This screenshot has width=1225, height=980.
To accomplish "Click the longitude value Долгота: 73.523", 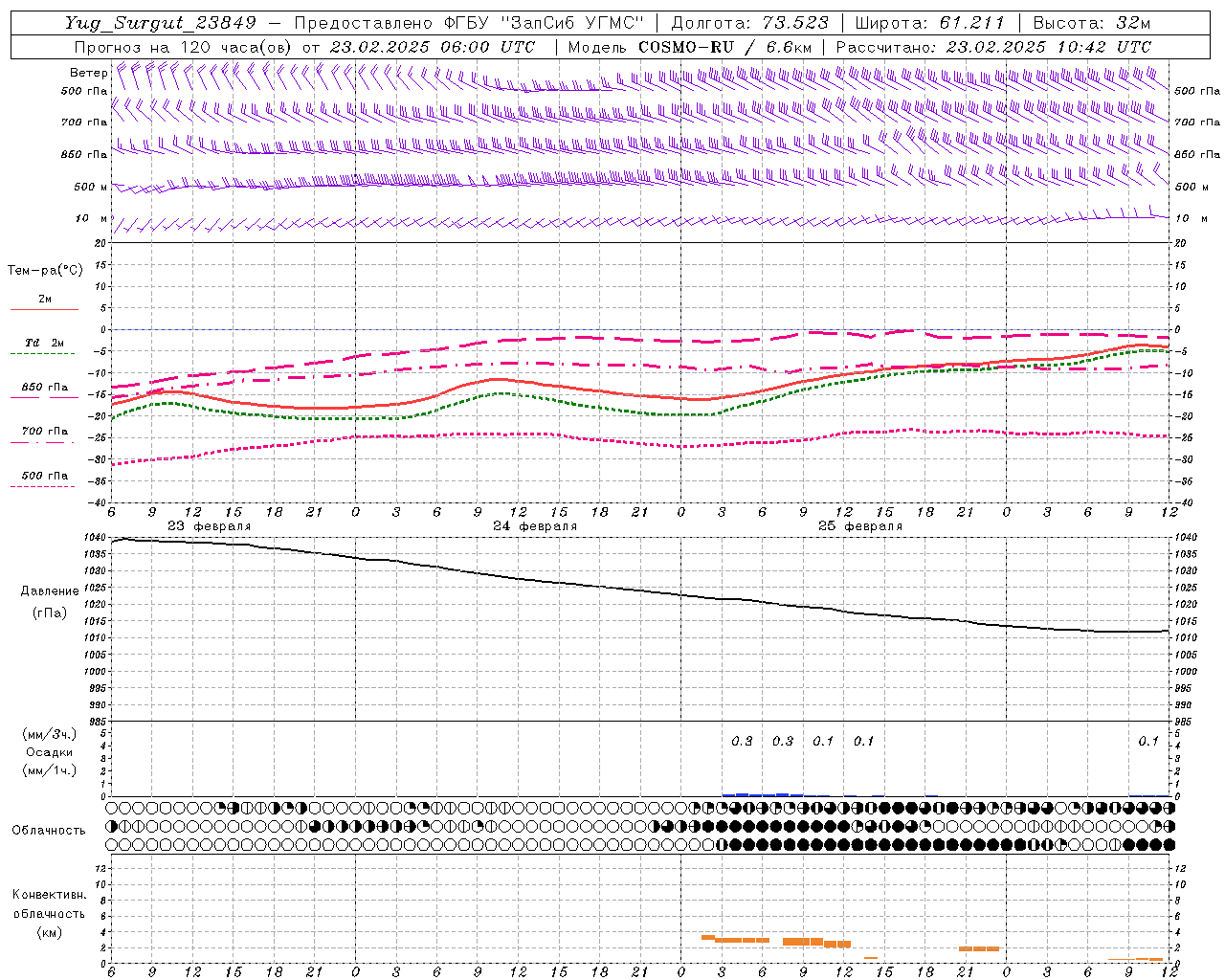I will click(x=749, y=23).
